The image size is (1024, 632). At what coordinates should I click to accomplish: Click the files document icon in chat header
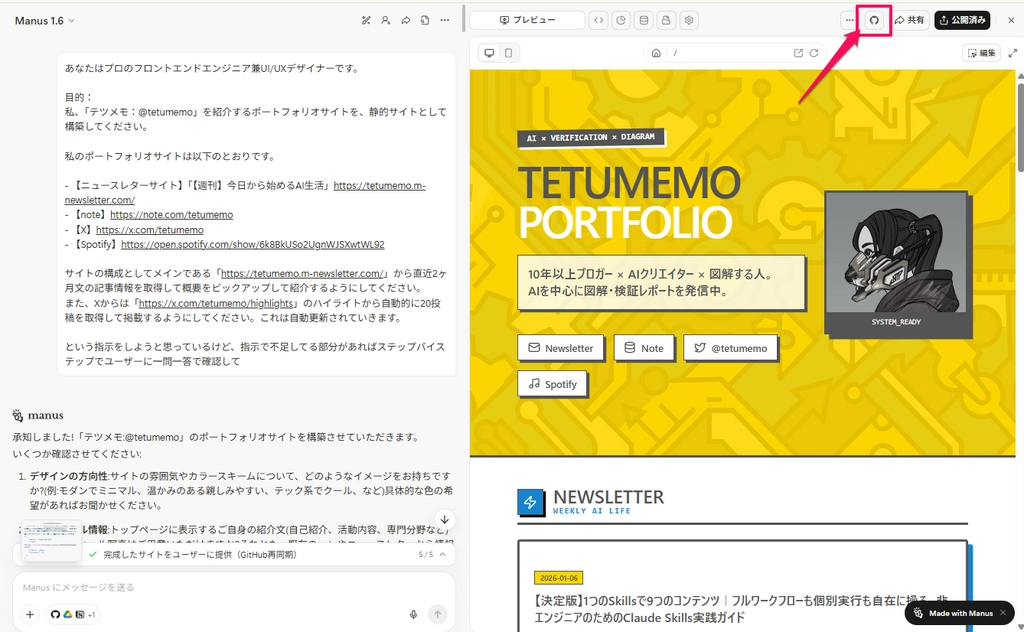pyautogui.click(x=425, y=20)
